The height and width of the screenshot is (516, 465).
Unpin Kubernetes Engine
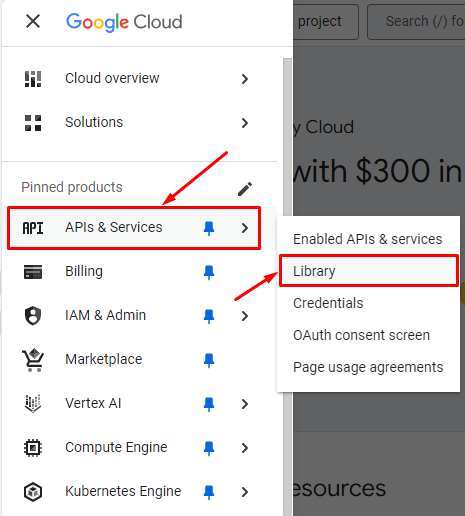coord(209,493)
